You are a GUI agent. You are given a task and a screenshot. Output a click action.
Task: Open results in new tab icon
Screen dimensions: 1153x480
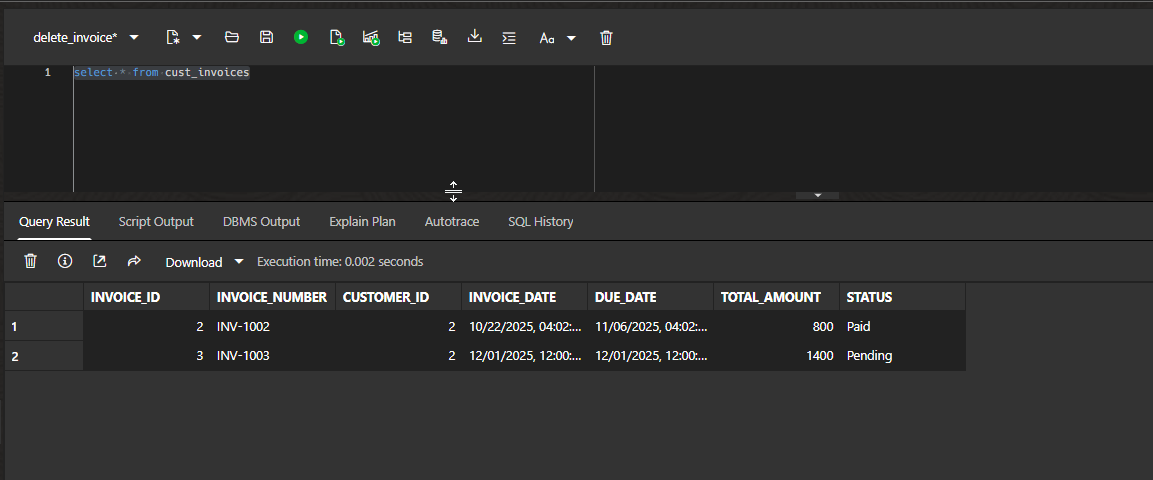click(x=99, y=261)
